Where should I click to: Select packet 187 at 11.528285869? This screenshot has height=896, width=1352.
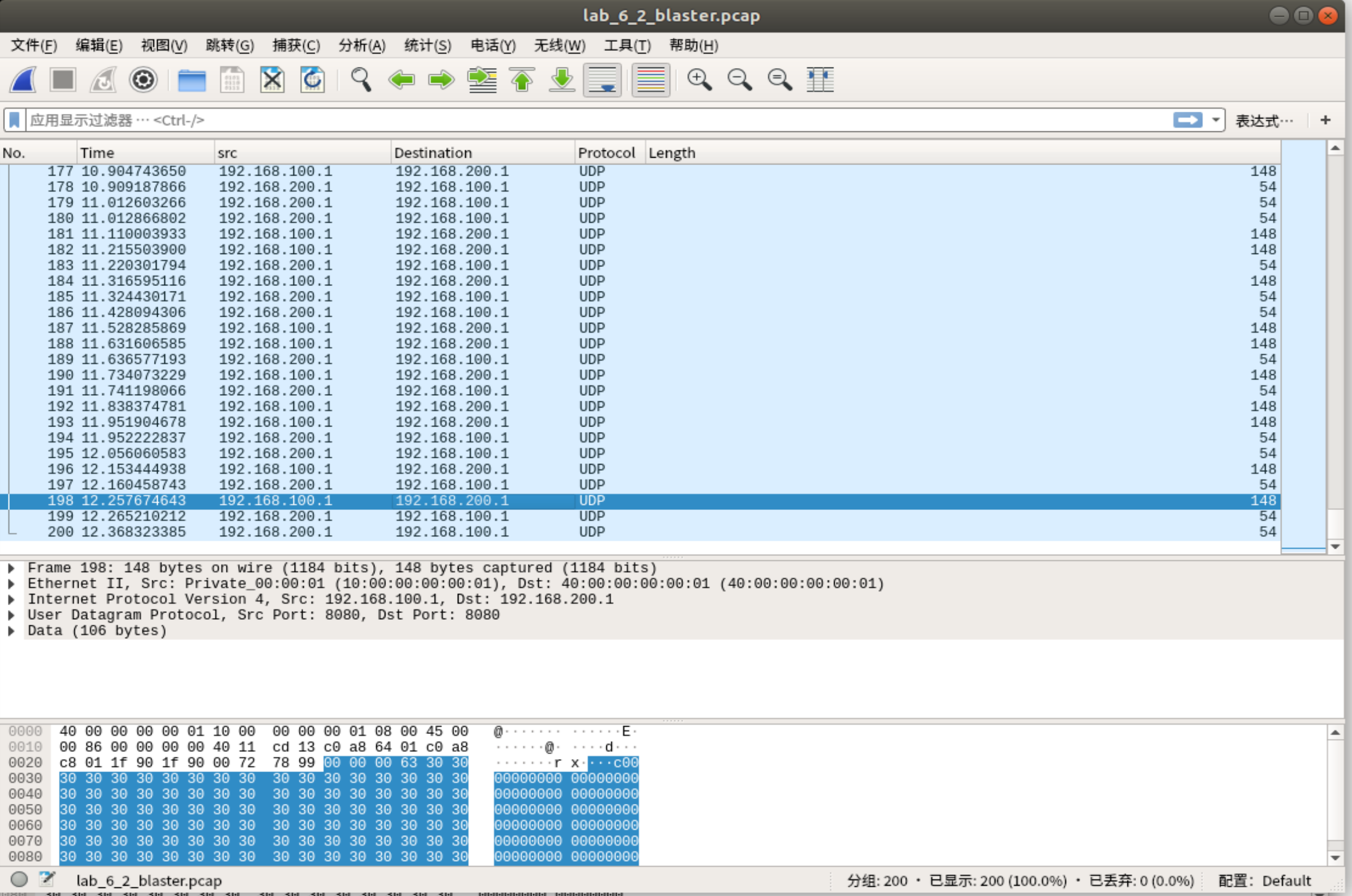click(x=640, y=328)
